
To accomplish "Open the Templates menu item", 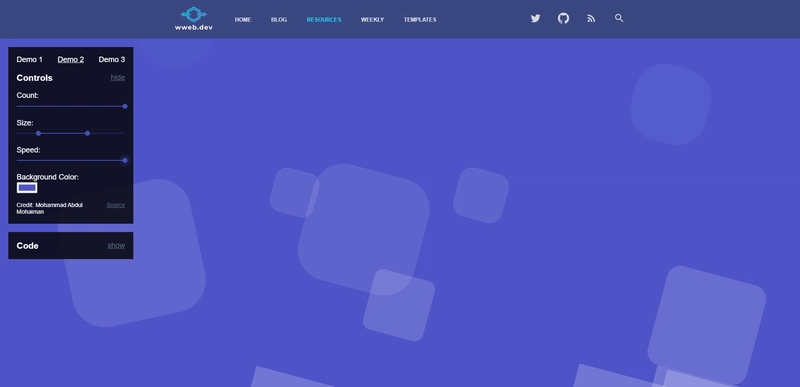I will coord(420,19).
